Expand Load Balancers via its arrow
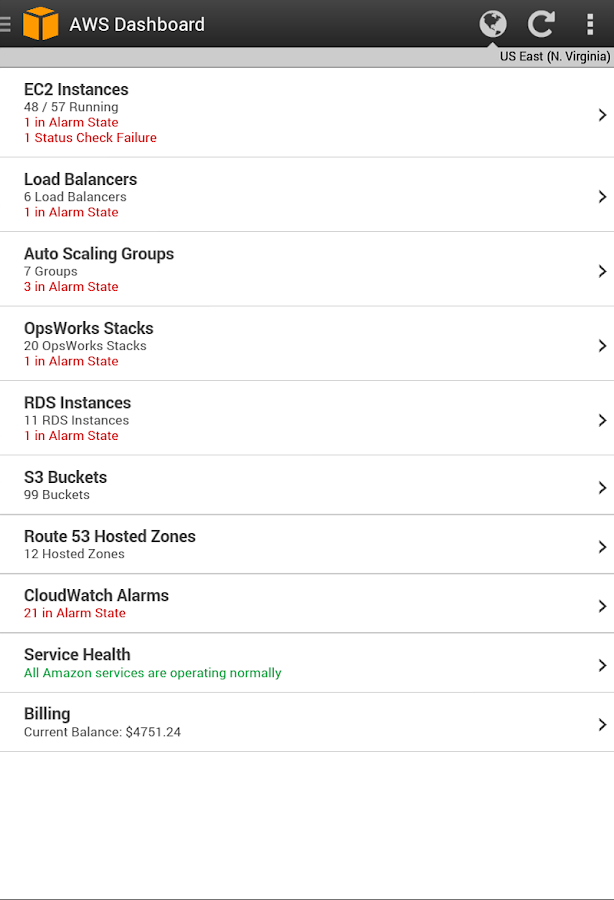Screen dimensions: 614x900 click(x=602, y=196)
